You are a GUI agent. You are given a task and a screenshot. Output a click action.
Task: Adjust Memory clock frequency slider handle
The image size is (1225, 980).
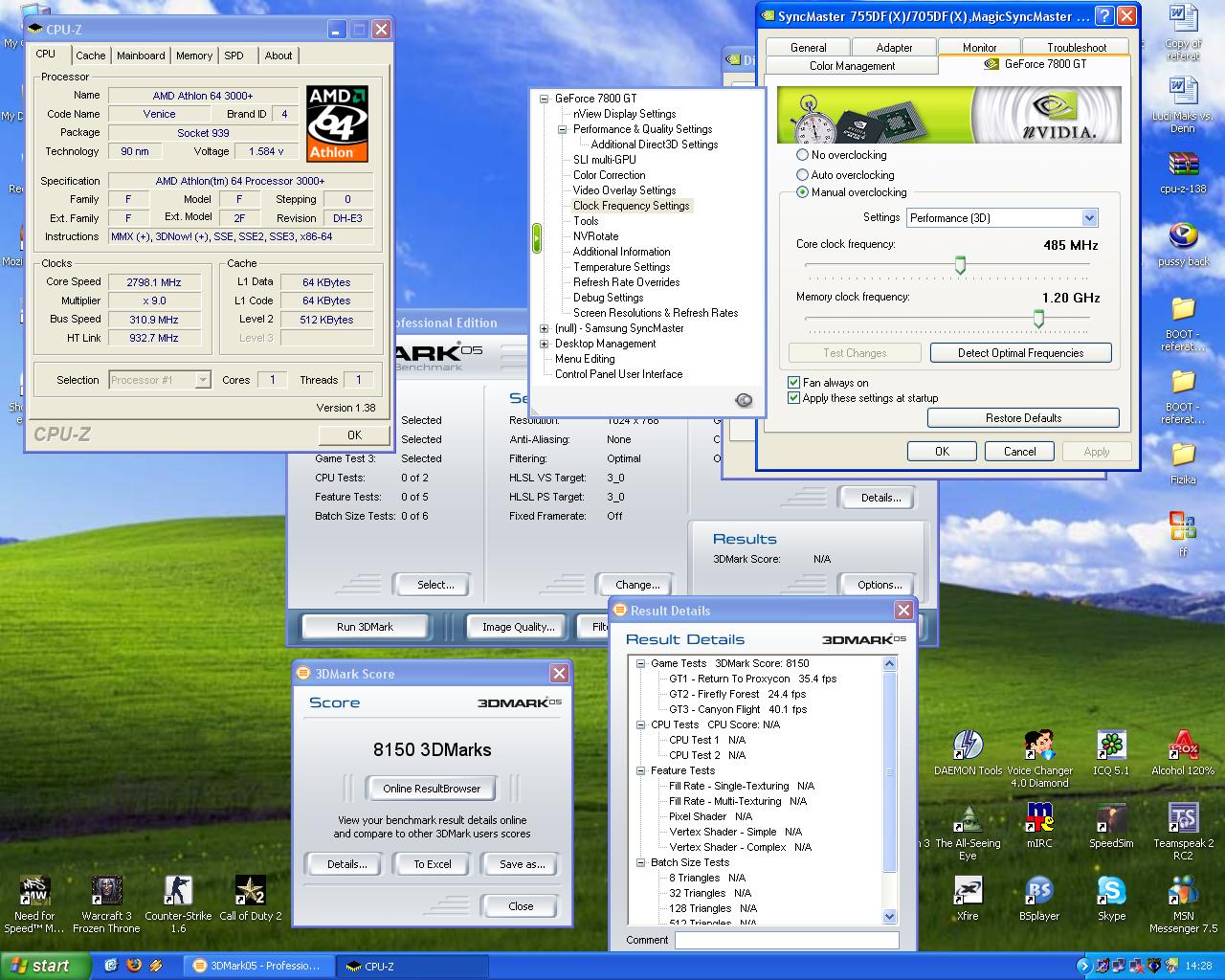coord(1038,319)
